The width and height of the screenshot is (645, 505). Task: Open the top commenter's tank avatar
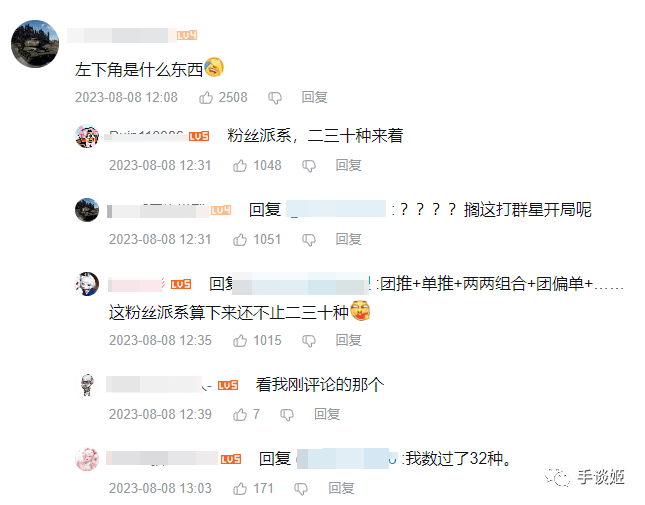point(35,44)
